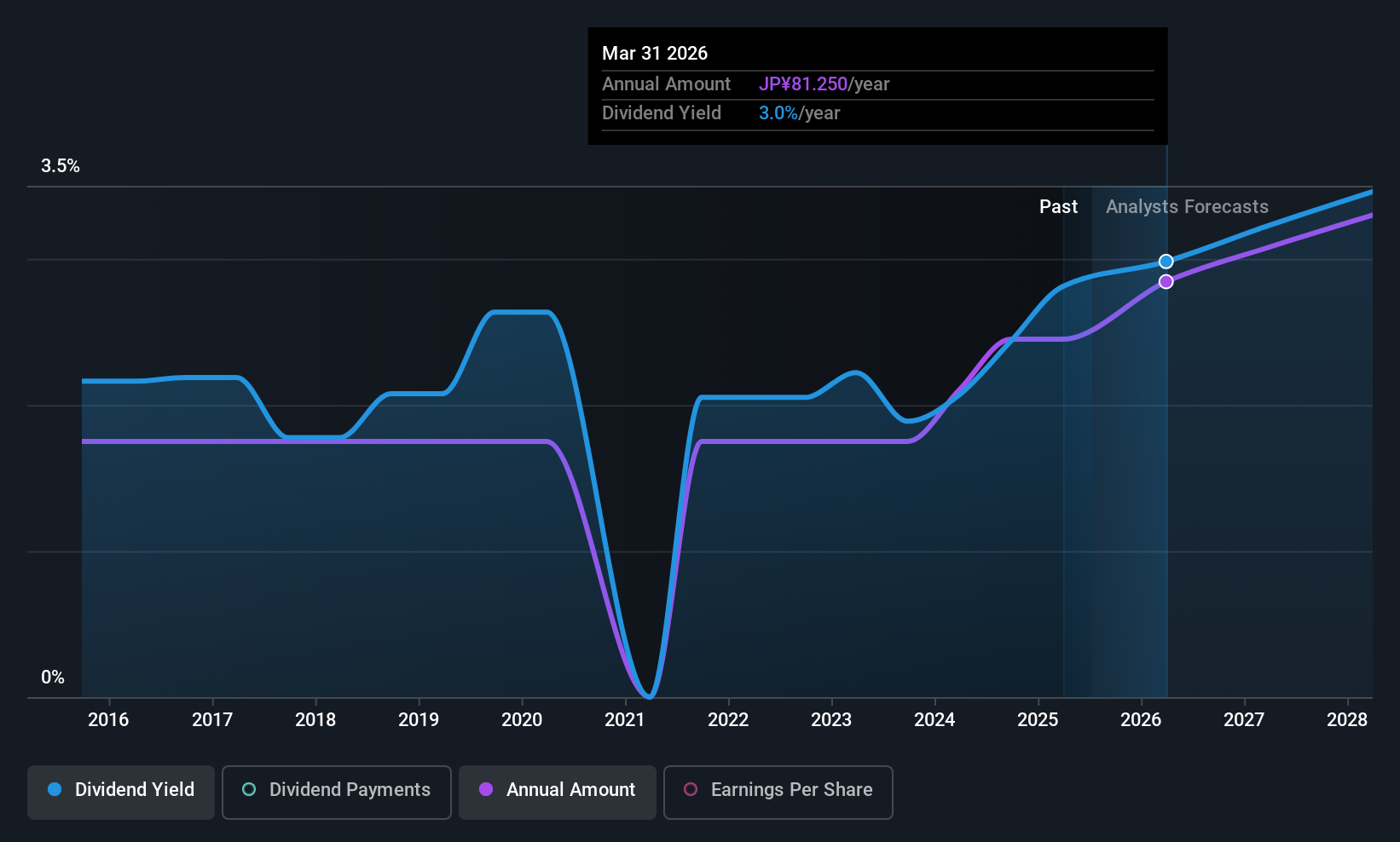
Task: Click the Past region label
Action: (1058, 207)
